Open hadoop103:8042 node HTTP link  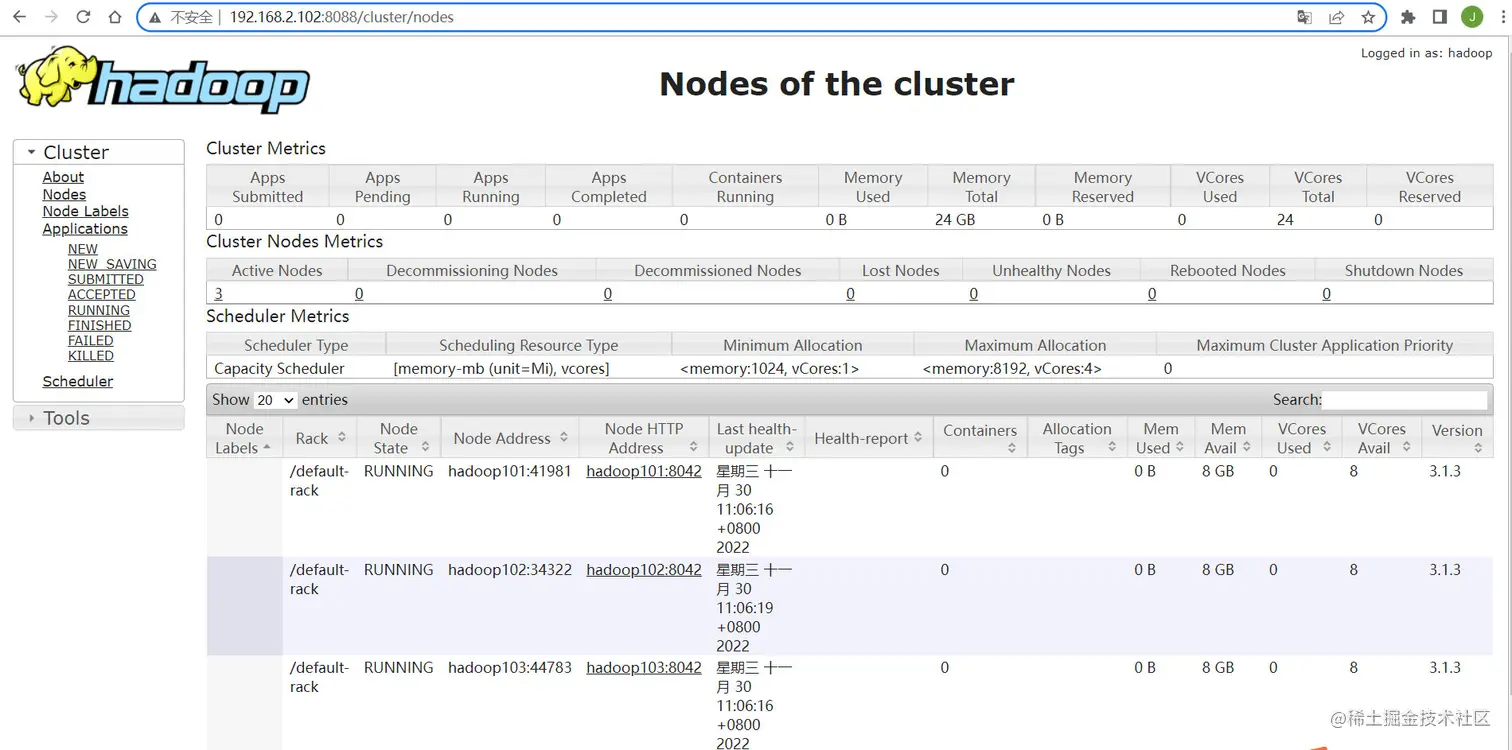644,668
